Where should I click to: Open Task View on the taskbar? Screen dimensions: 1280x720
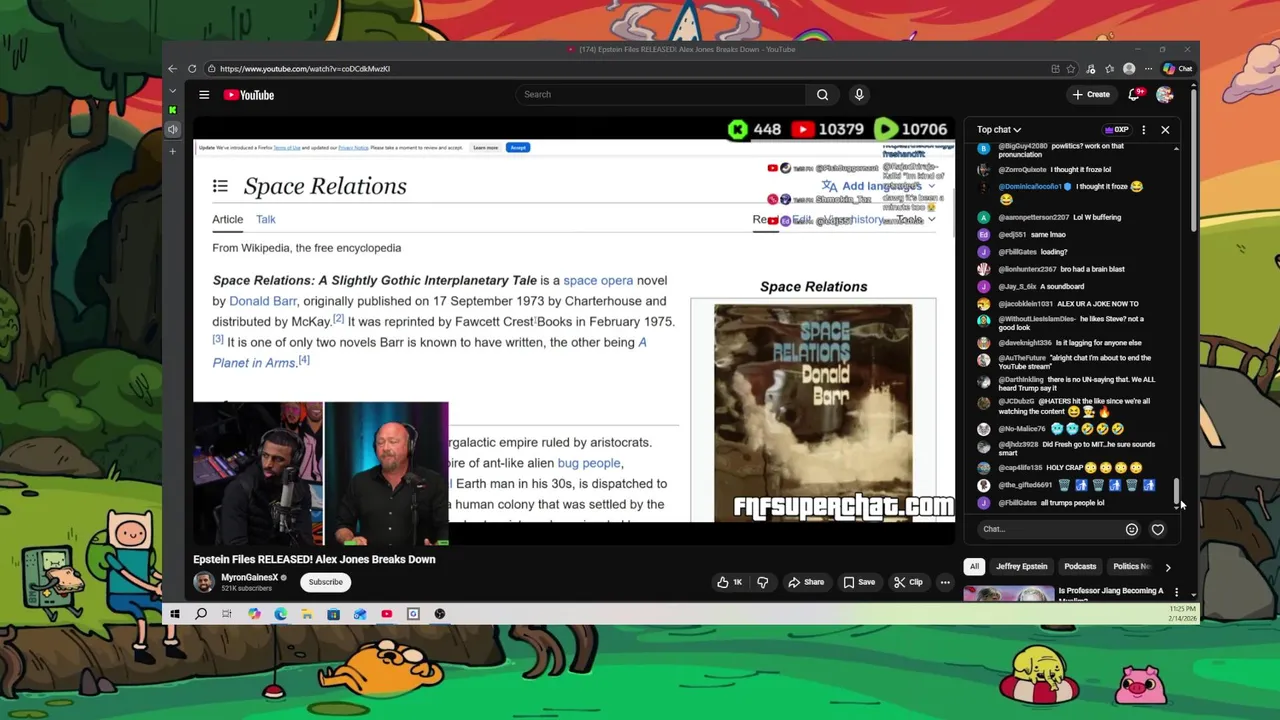tap(227, 614)
